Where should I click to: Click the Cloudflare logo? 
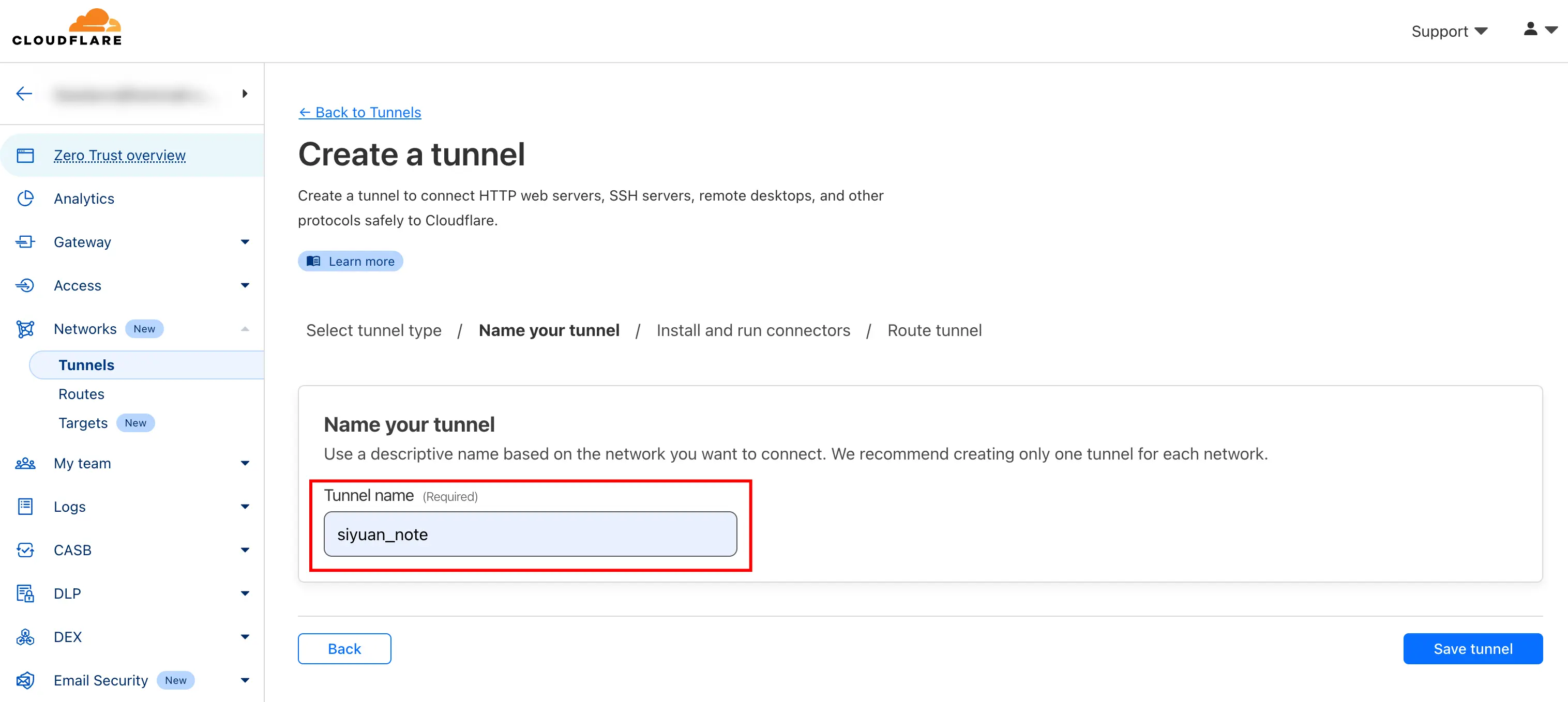(x=67, y=28)
